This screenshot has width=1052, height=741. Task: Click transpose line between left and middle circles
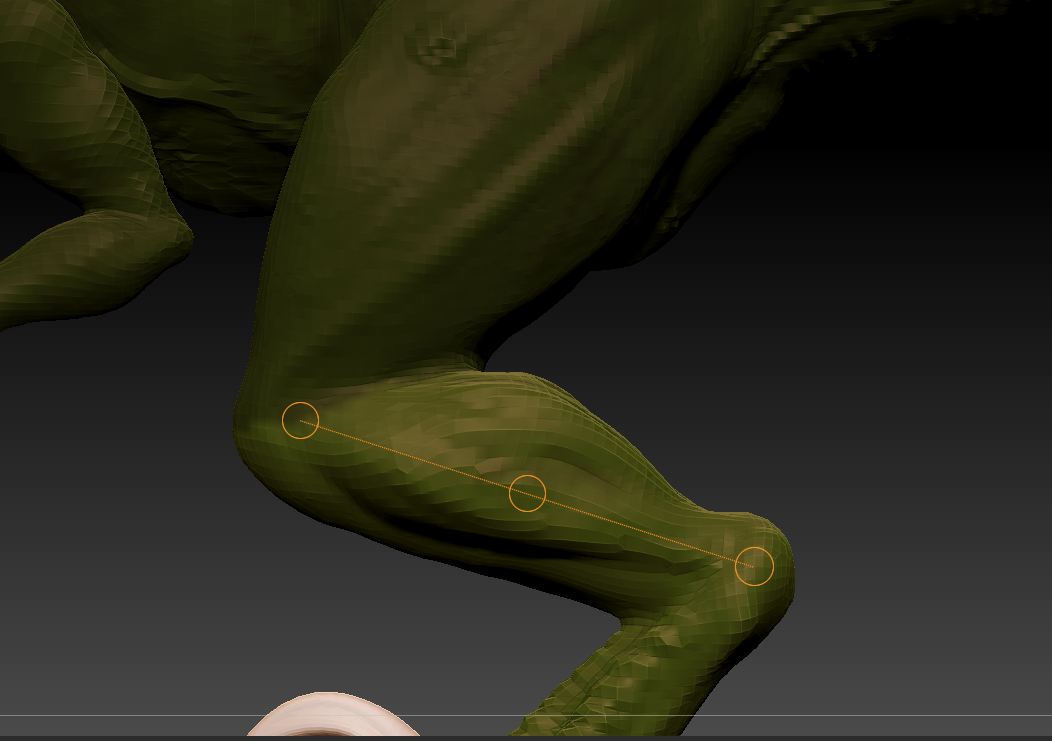(x=413, y=457)
